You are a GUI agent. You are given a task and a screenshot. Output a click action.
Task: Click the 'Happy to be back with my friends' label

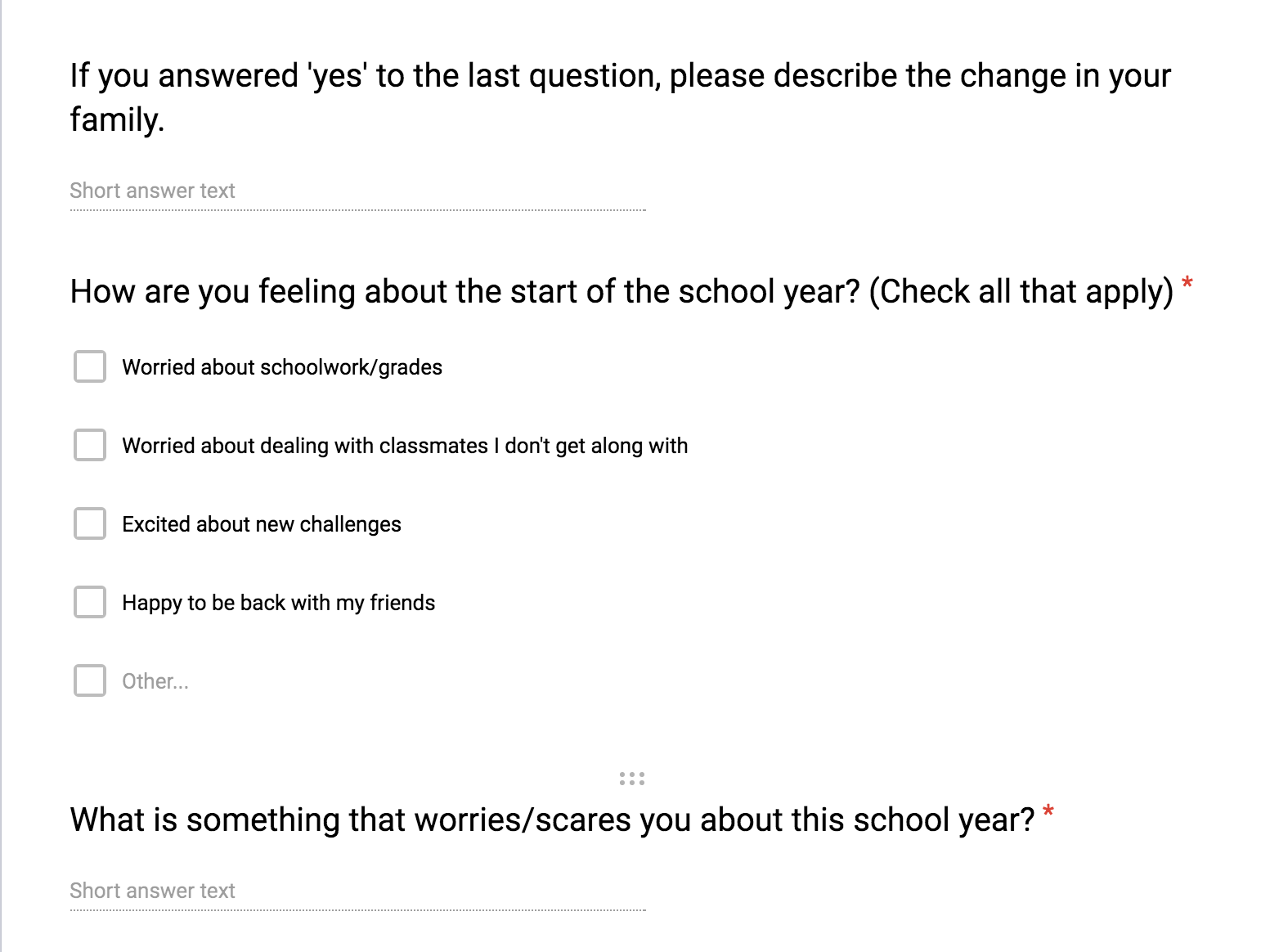(x=278, y=603)
